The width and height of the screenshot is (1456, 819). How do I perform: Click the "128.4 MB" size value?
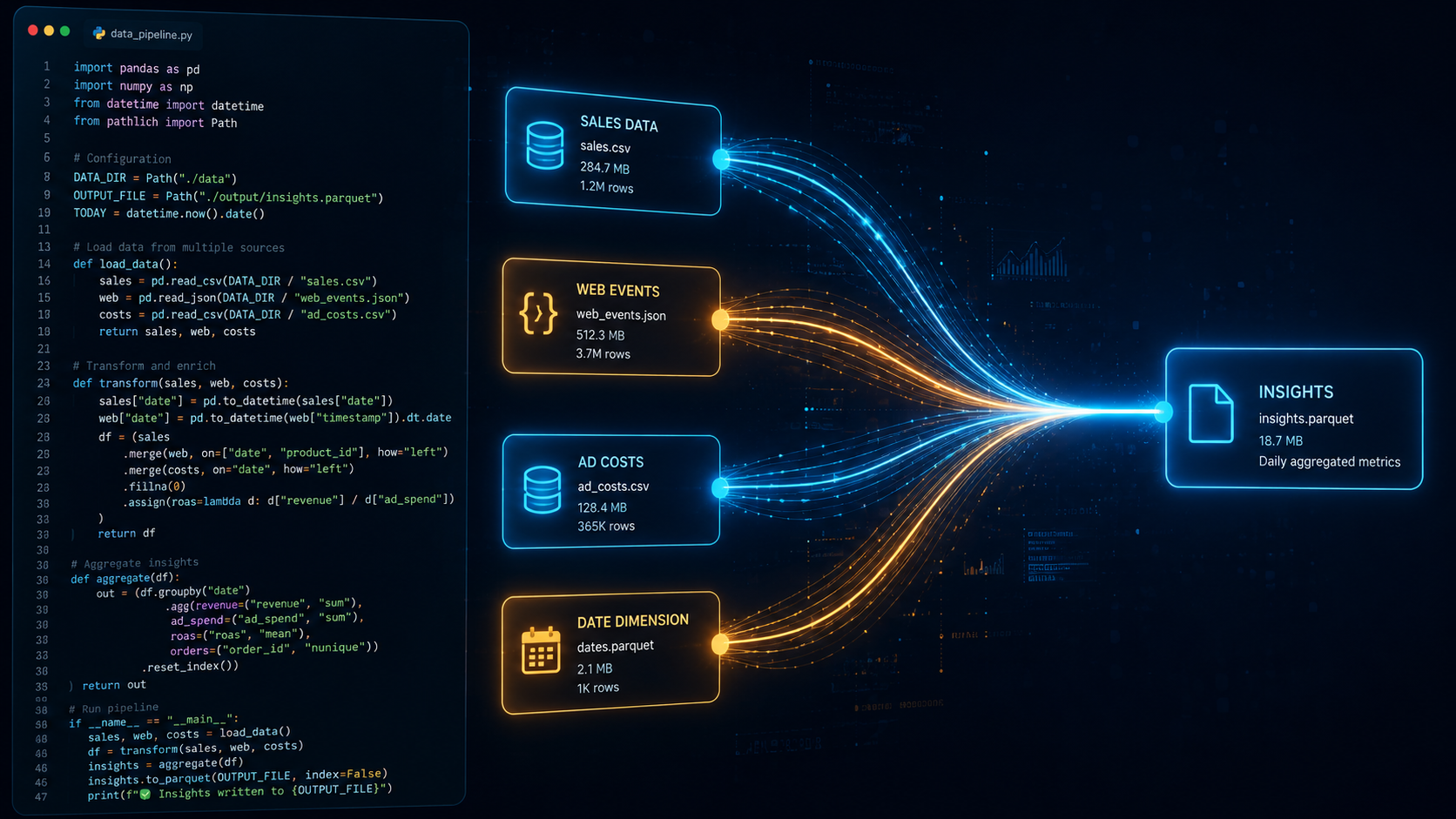click(602, 507)
